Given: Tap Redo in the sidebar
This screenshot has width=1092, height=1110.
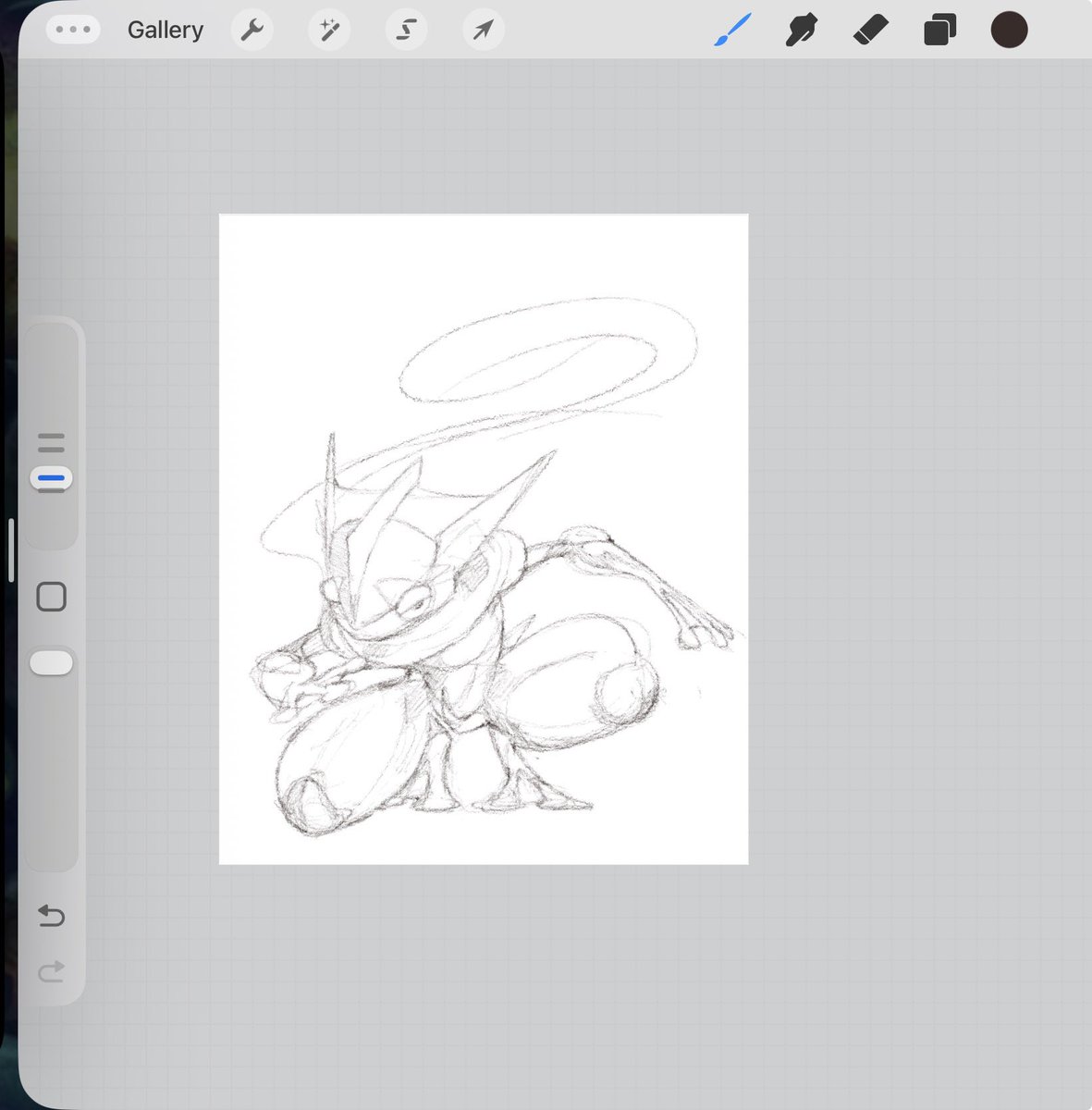Looking at the screenshot, I should 52,971.
